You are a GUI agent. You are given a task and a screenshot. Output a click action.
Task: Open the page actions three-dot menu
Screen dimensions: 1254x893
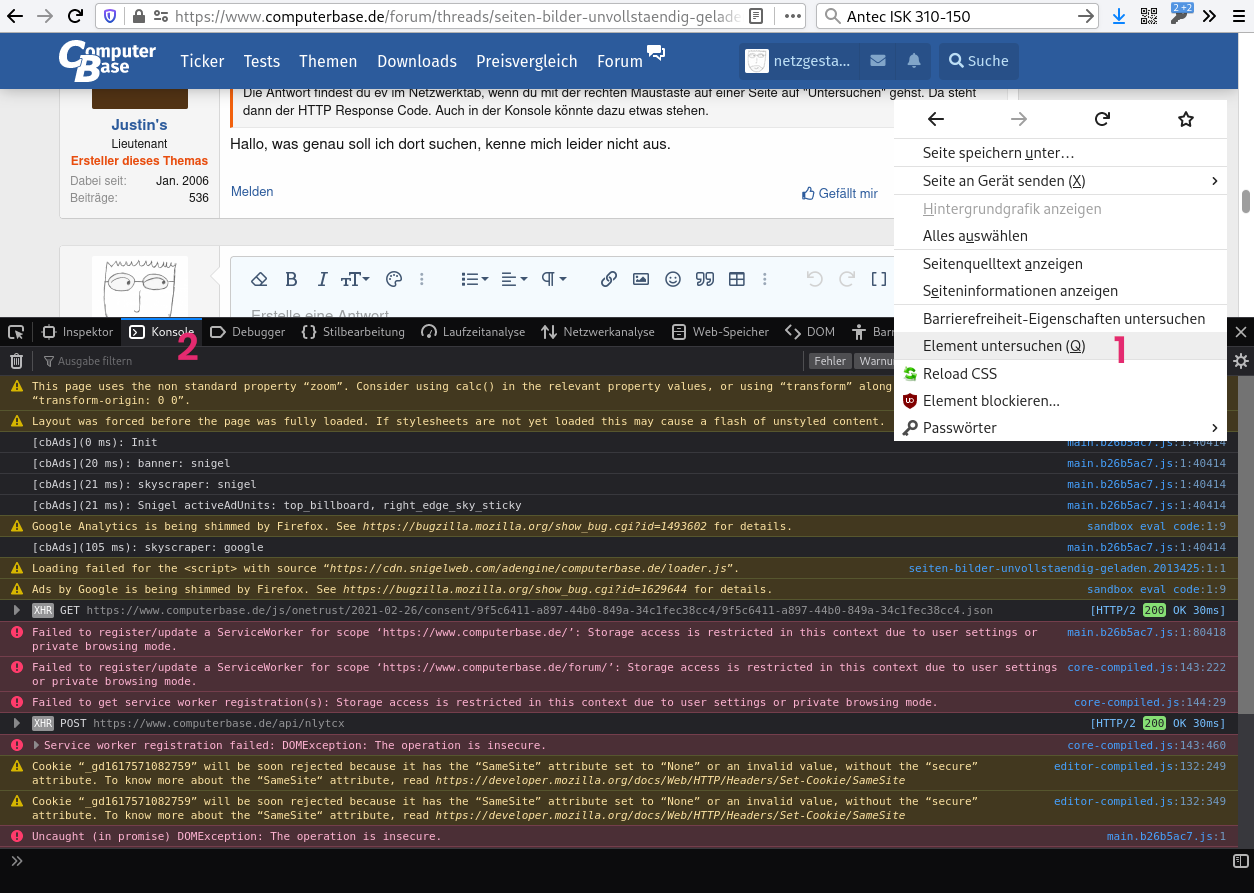[792, 16]
